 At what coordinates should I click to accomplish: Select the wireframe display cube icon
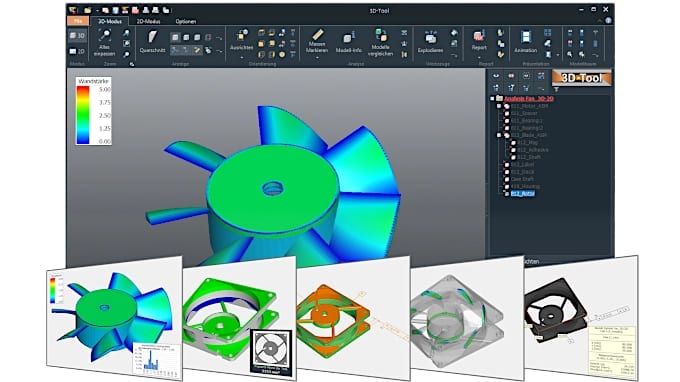click(x=208, y=37)
